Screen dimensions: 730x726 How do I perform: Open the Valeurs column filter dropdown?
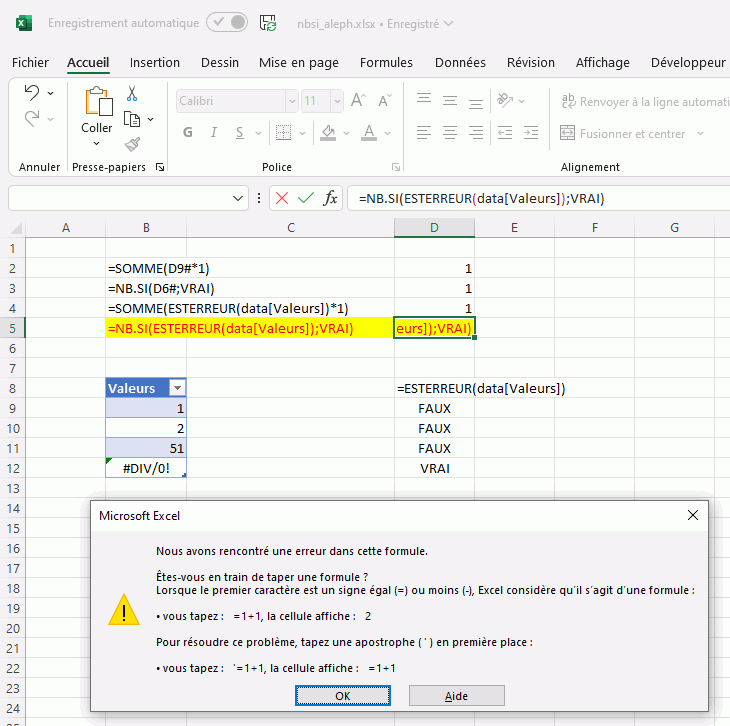[177, 388]
